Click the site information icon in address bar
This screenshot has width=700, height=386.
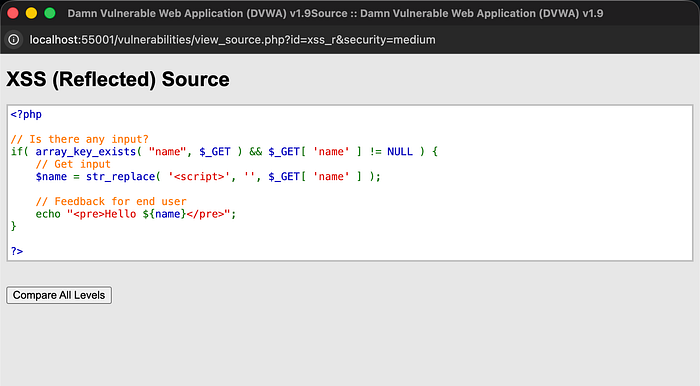(x=14, y=40)
